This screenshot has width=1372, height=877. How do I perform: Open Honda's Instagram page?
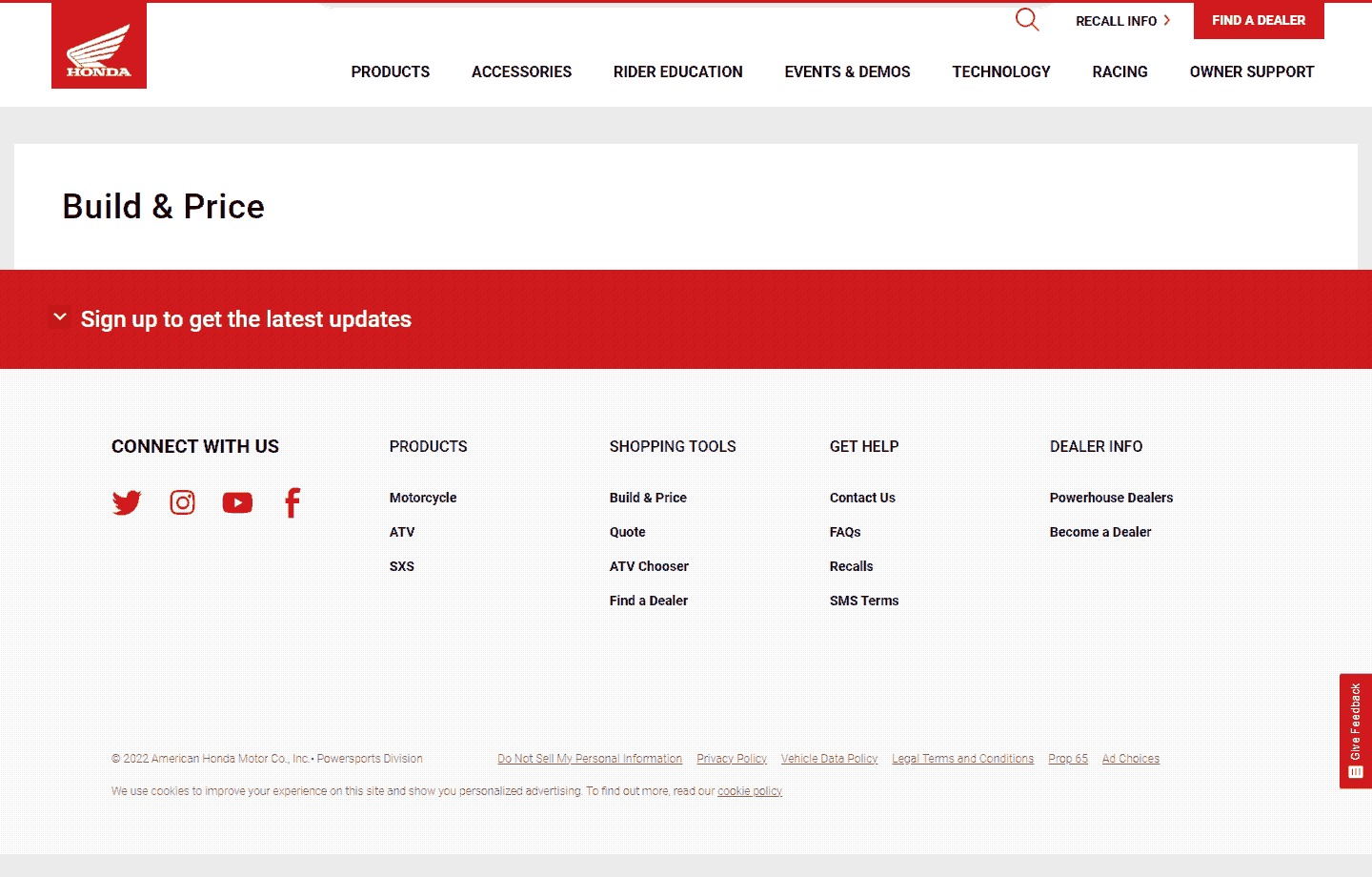182,502
